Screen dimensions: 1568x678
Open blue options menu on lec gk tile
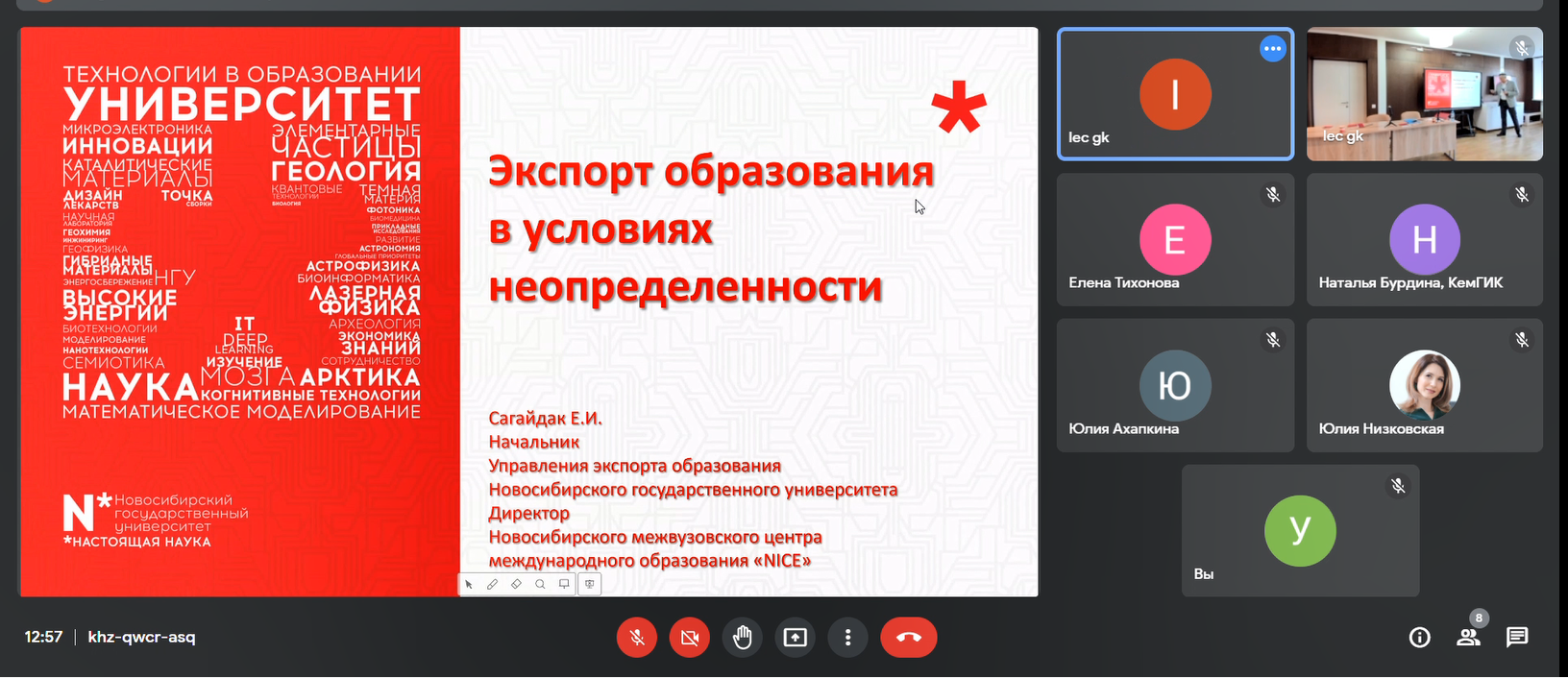tap(1272, 49)
